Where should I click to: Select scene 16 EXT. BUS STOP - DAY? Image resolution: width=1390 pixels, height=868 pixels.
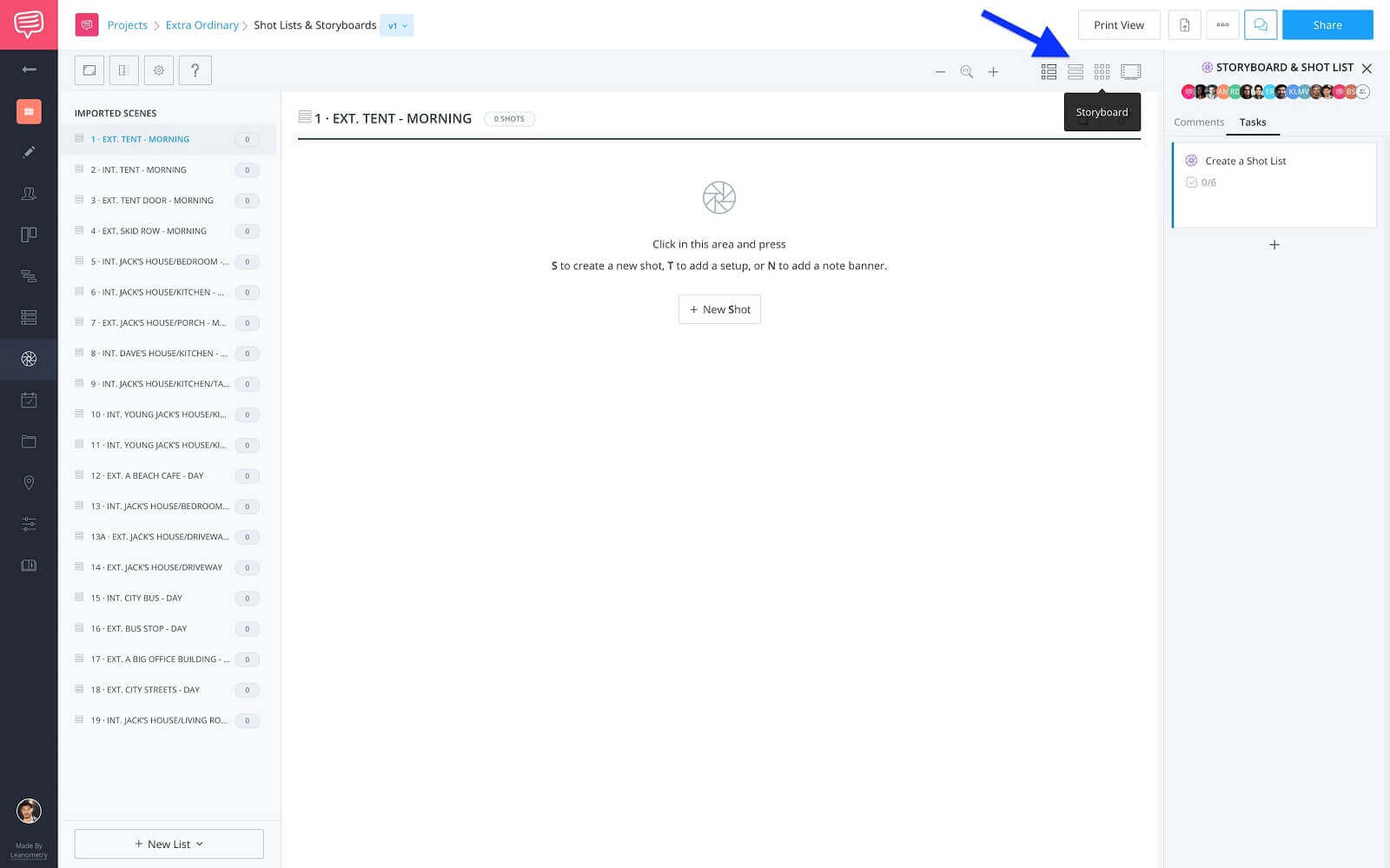point(168,629)
